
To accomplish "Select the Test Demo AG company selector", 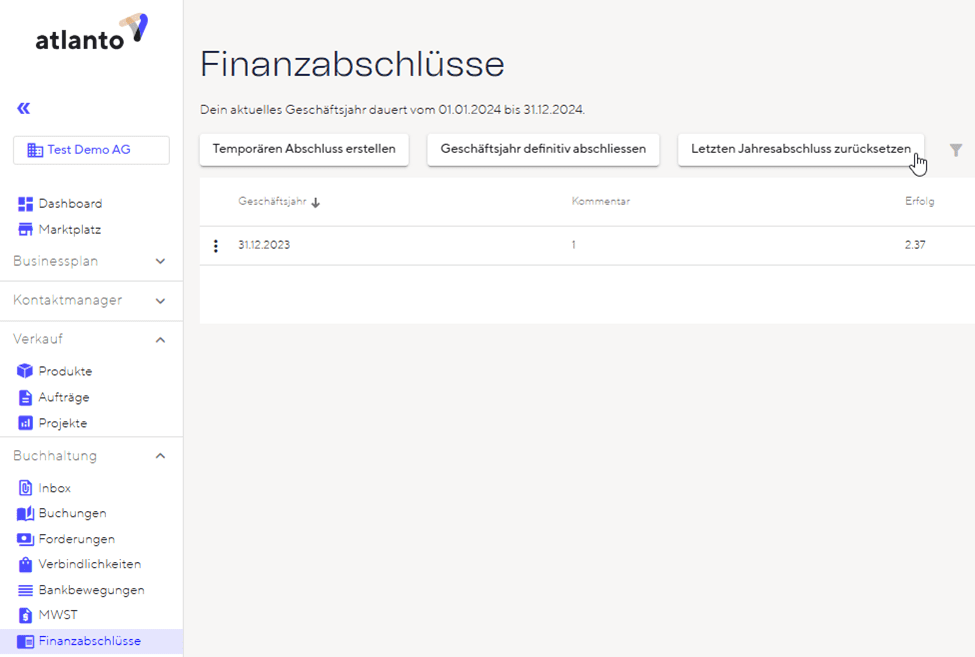I will [x=91, y=150].
